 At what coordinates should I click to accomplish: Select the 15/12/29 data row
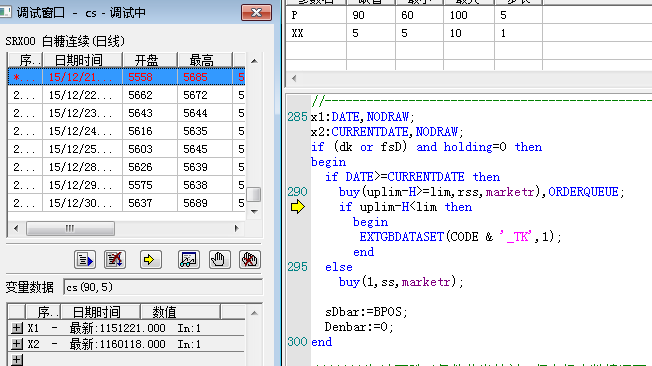pyautogui.click(x=126, y=185)
